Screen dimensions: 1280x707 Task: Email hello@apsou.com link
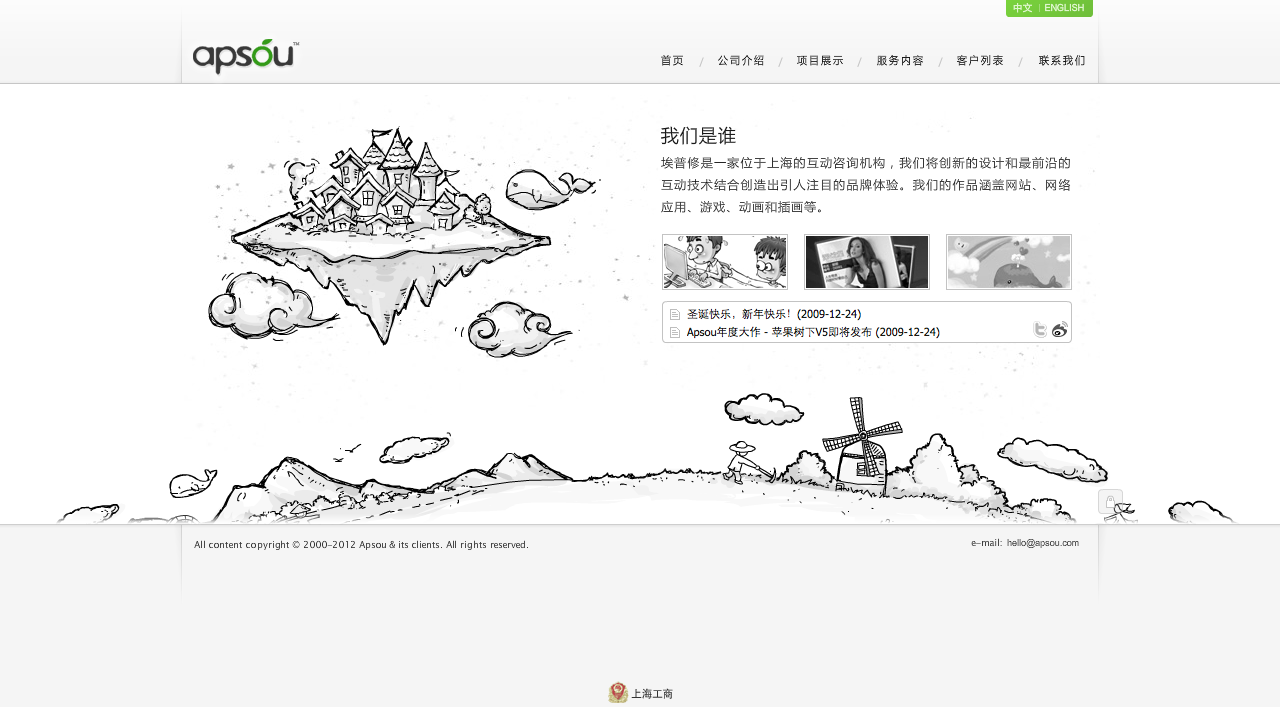pyautogui.click(x=1043, y=543)
